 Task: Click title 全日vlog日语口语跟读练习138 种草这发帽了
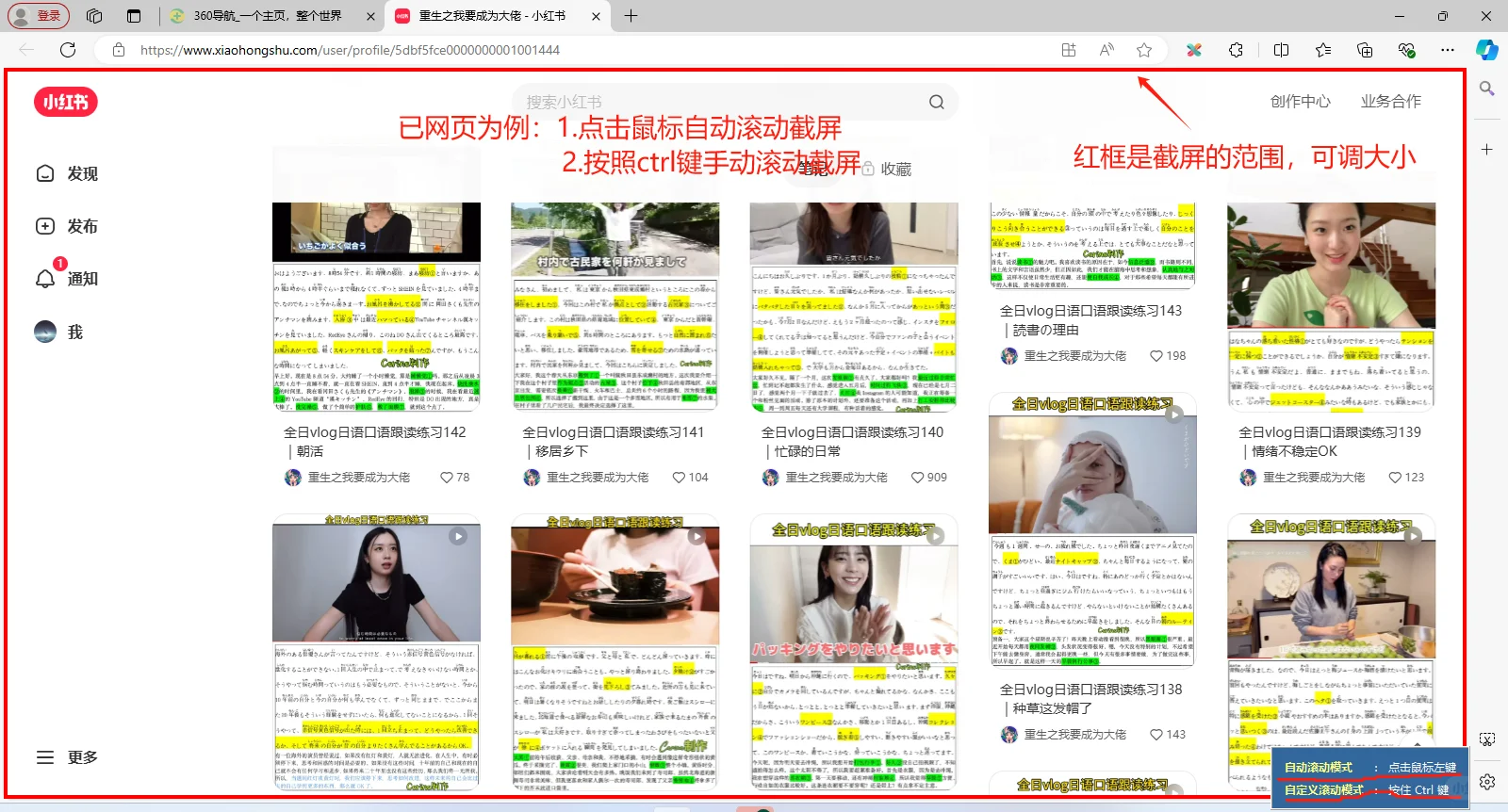click(x=1090, y=699)
